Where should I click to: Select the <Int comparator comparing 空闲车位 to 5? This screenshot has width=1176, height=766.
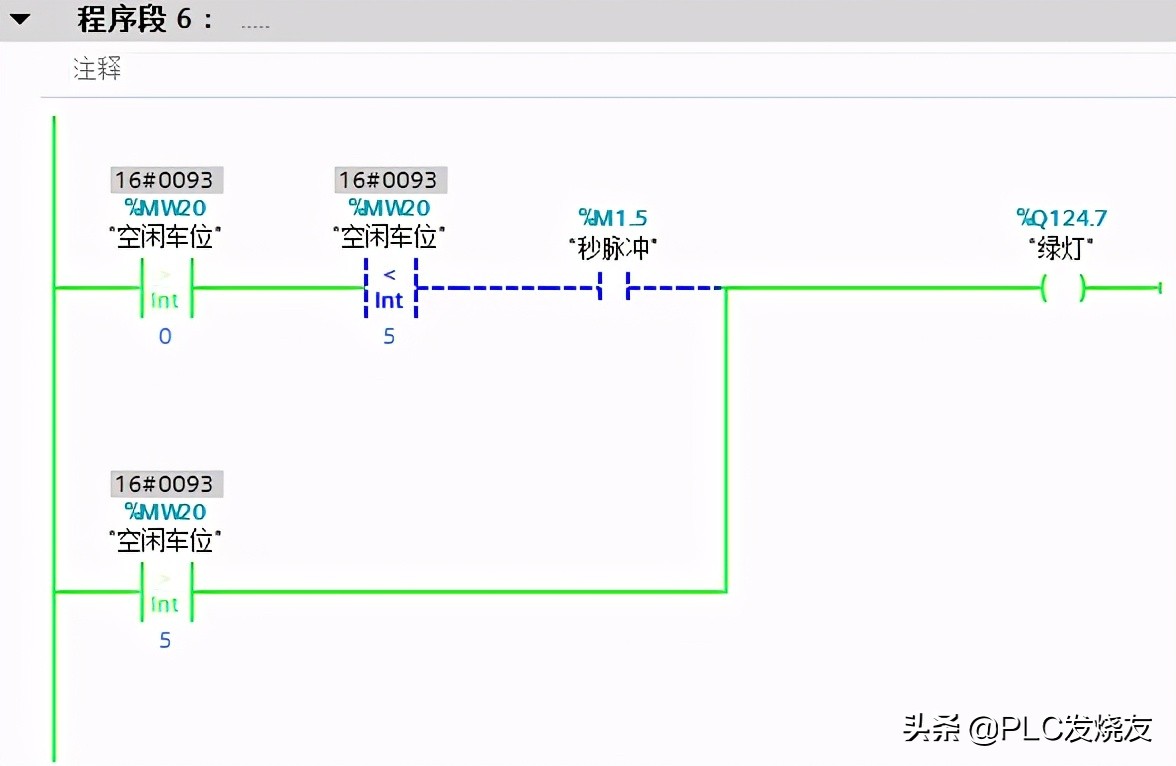click(x=389, y=289)
